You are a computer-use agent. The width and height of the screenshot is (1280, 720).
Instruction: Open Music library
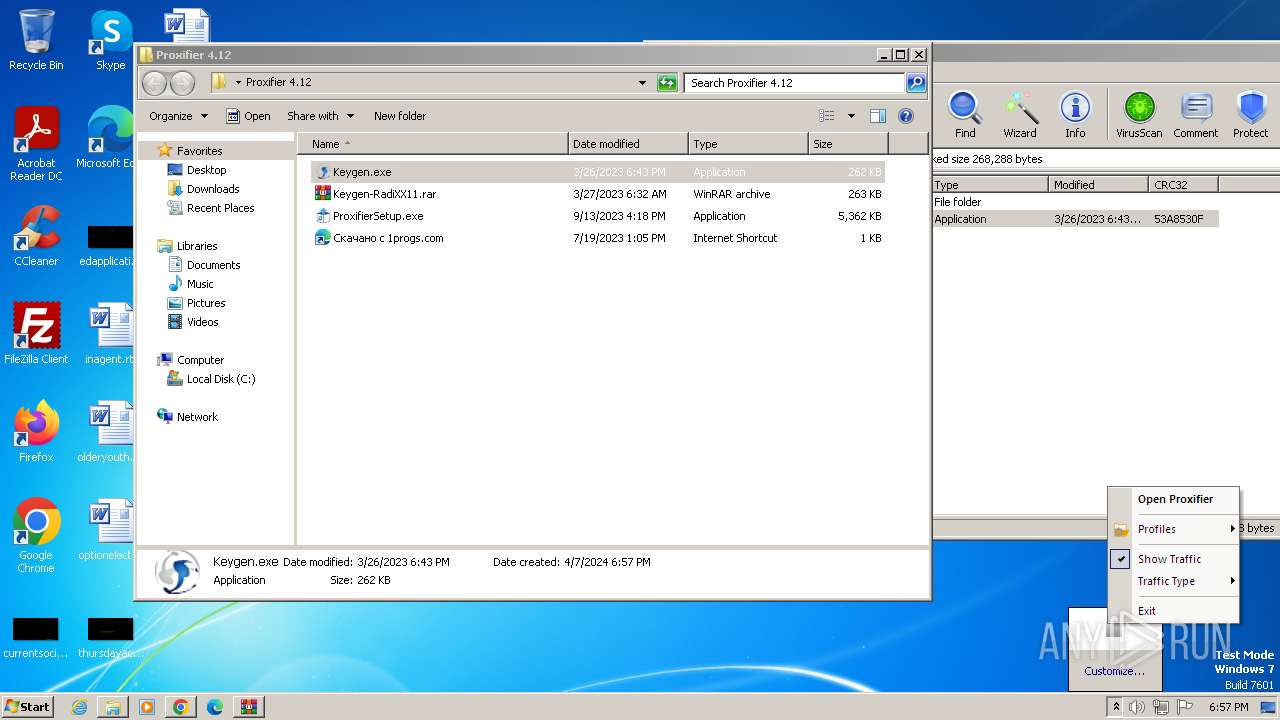[200, 284]
